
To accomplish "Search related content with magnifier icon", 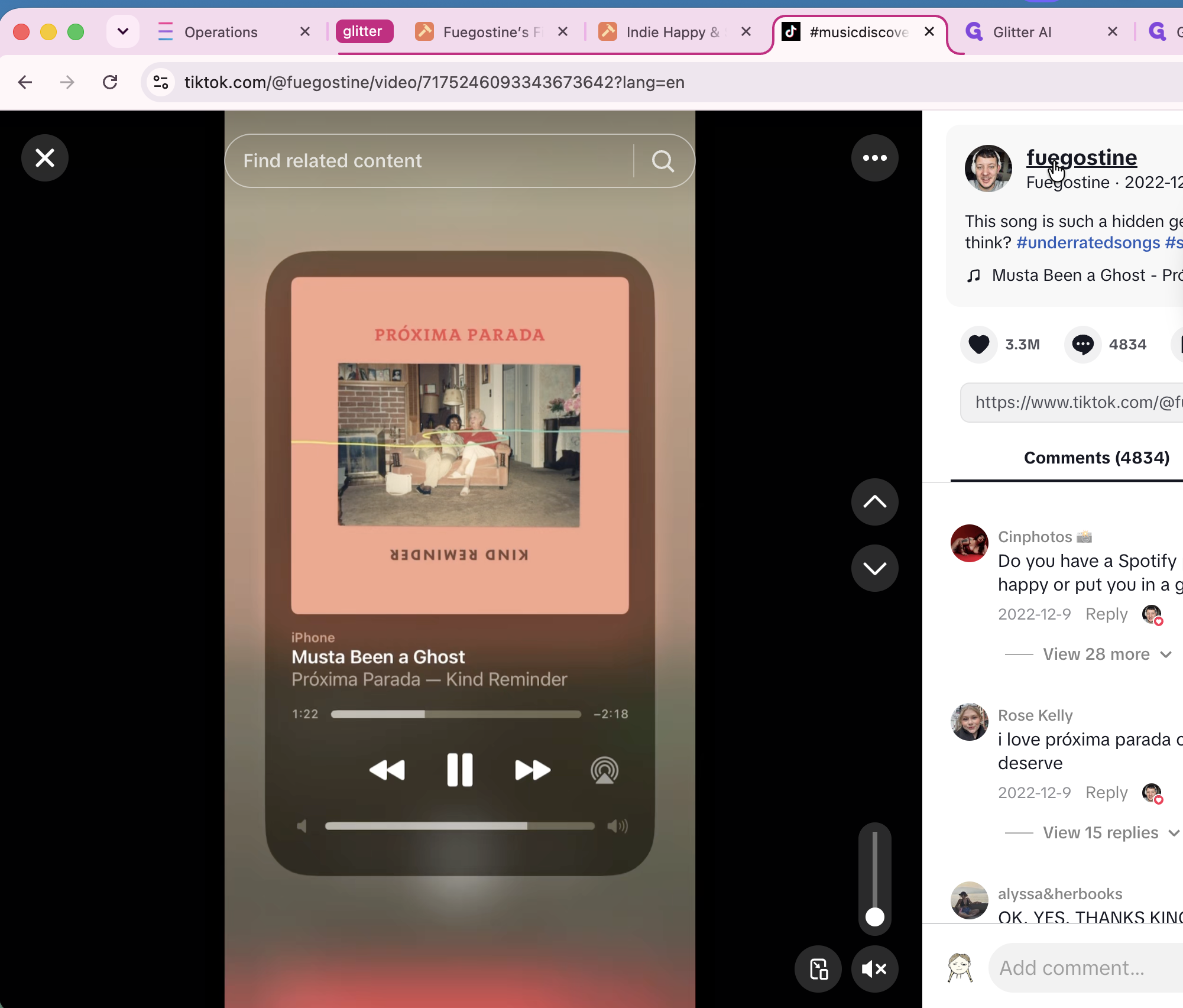I will point(663,161).
